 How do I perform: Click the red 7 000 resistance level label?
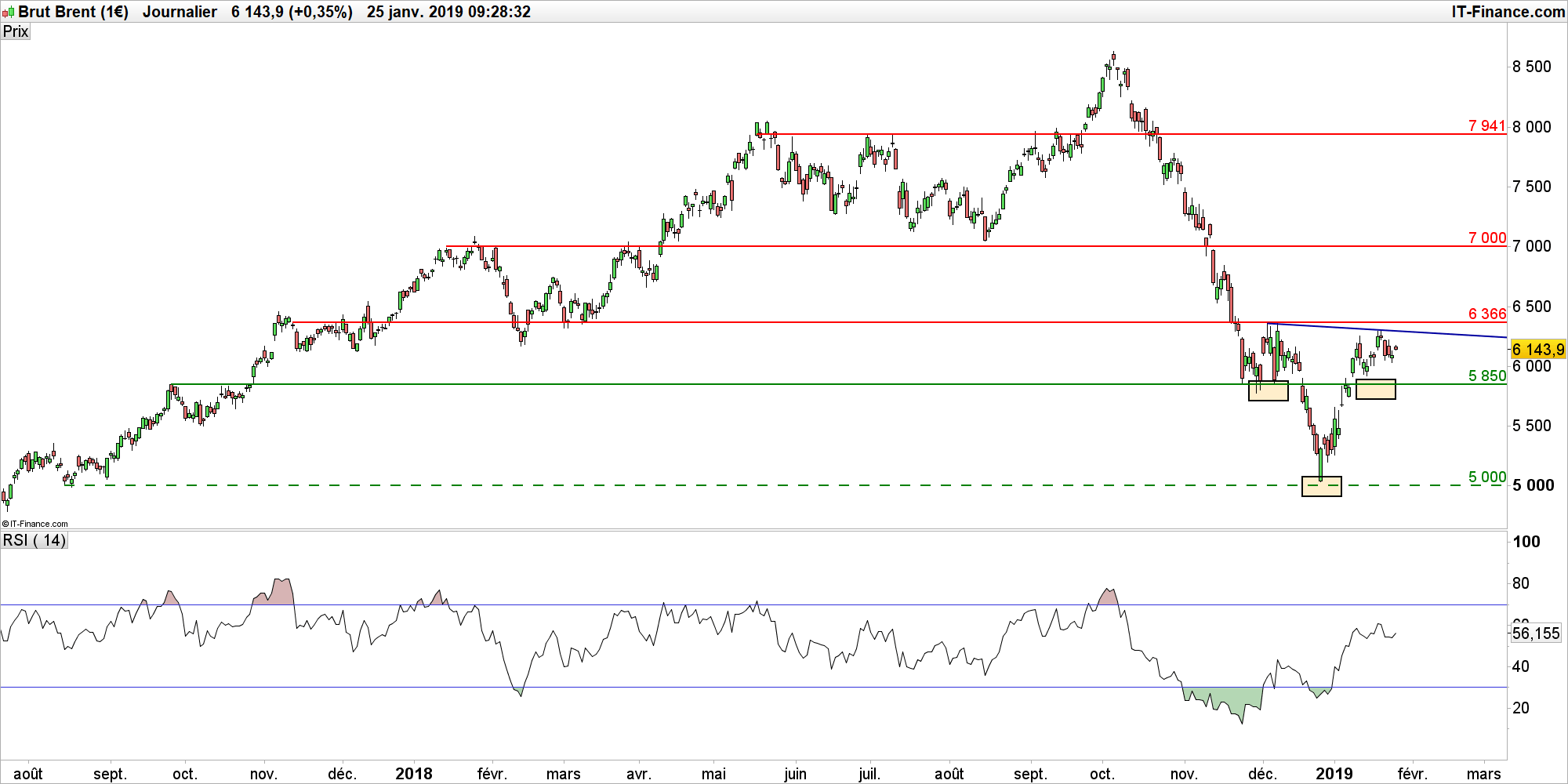pos(1486,238)
